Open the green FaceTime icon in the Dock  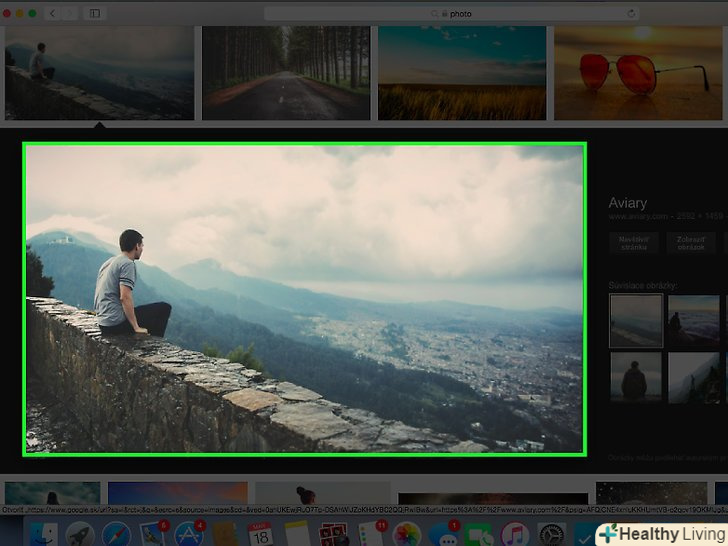(479, 534)
